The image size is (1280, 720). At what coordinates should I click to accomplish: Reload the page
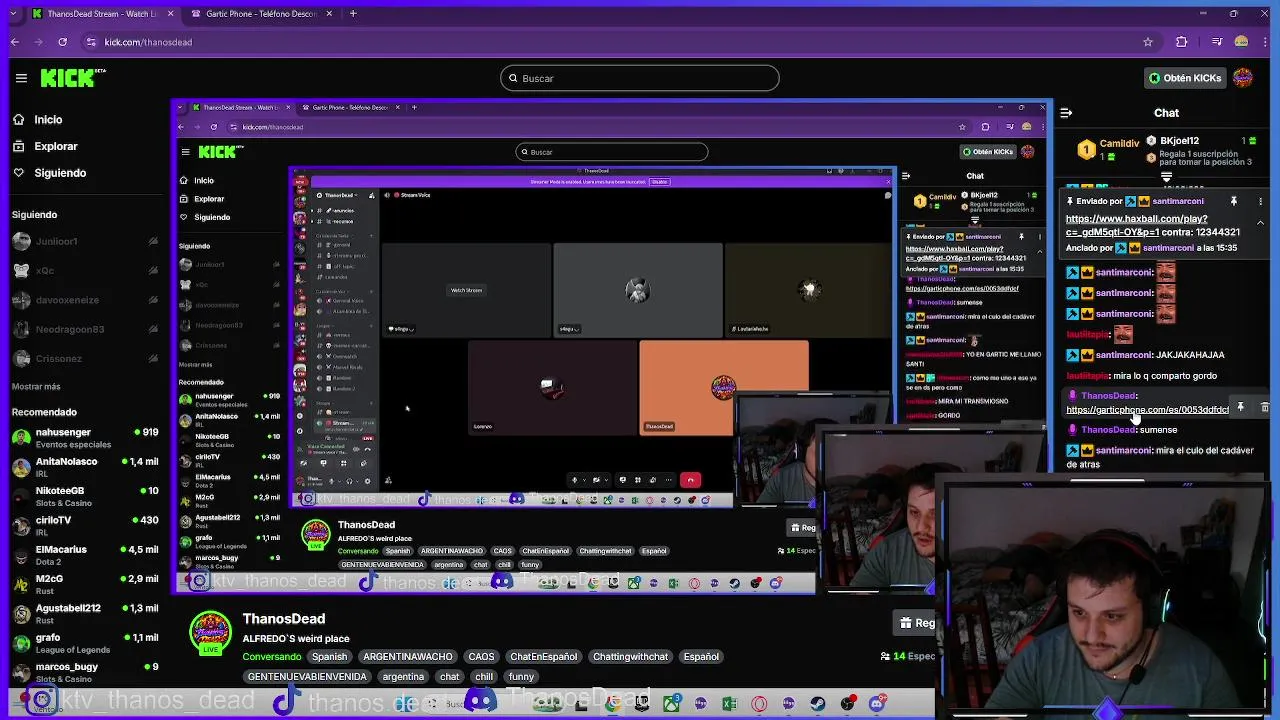coord(62,42)
